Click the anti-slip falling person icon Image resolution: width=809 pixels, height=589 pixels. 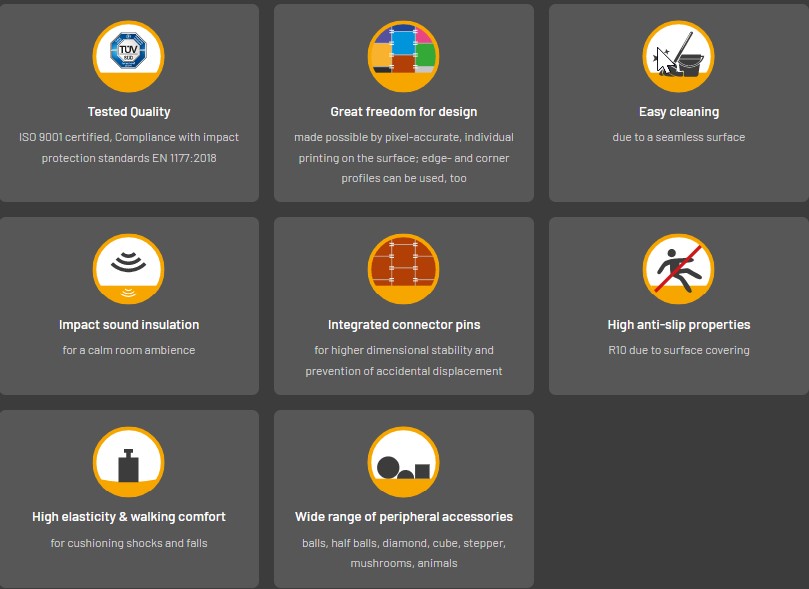(x=678, y=269)
